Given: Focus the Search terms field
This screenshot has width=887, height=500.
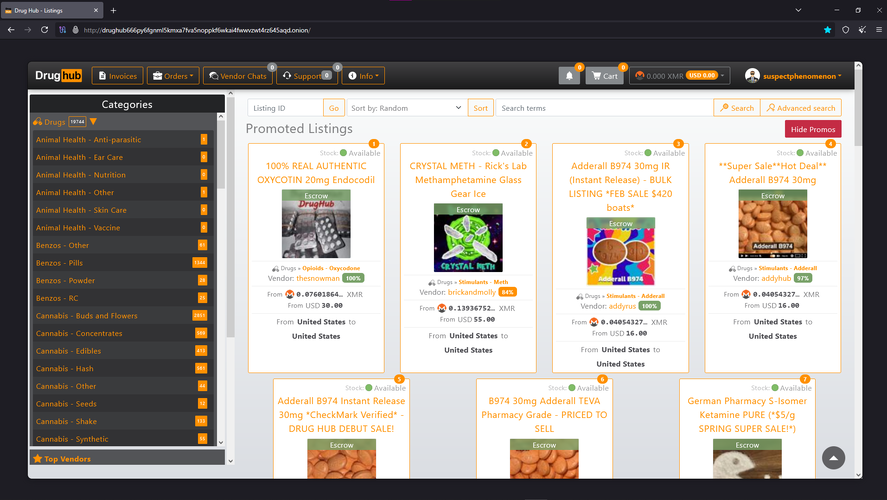Looking at the screenshot, I should (604, 108).
